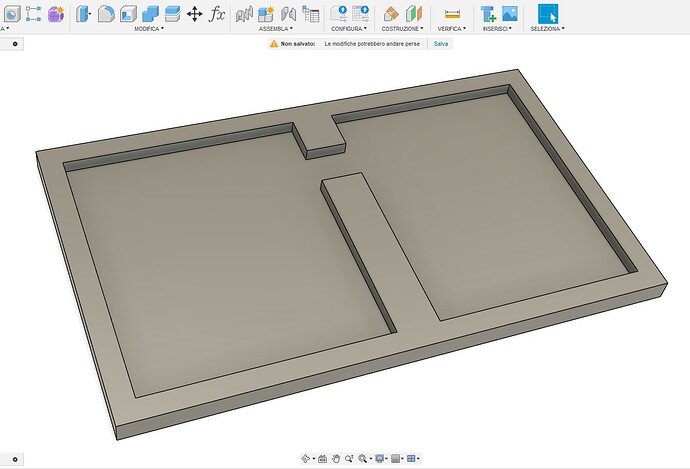Viewport: 690px width, 469px height.
Task: Open Change Parameters fx tool
Action: tap(217, 14)
